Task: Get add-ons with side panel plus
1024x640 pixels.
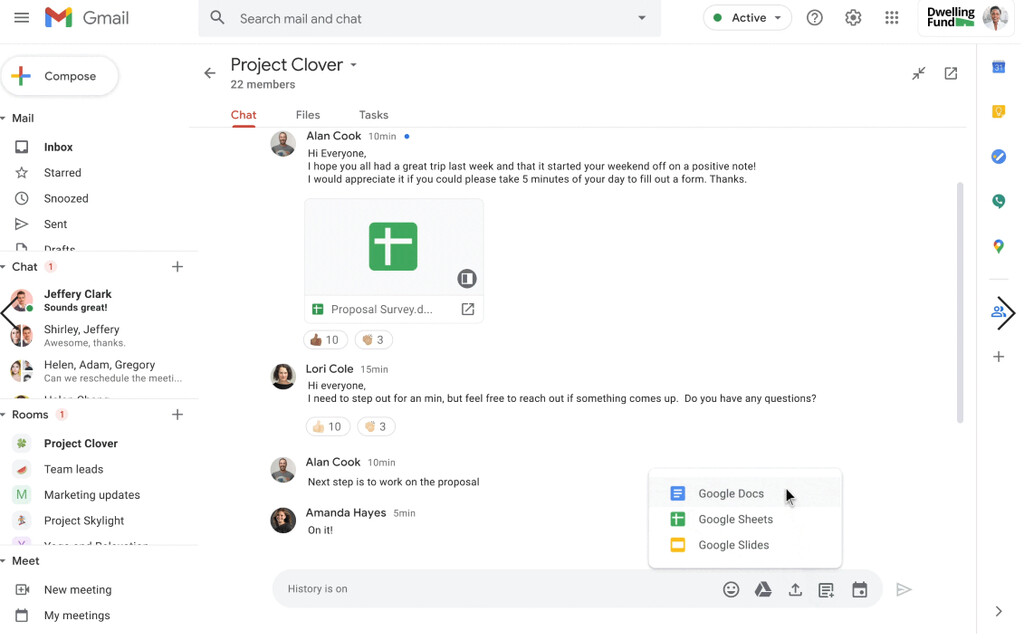Action: click(999, 357)
